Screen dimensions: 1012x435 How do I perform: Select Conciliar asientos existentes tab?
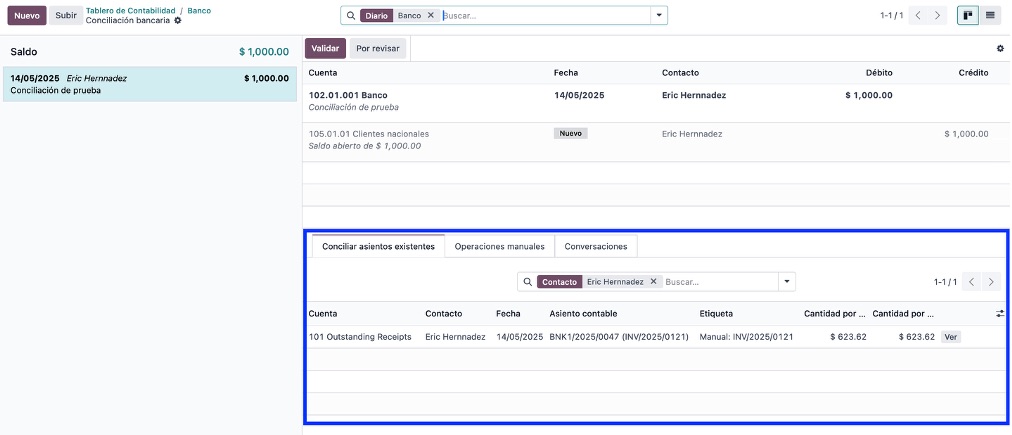tap(378, 247)
